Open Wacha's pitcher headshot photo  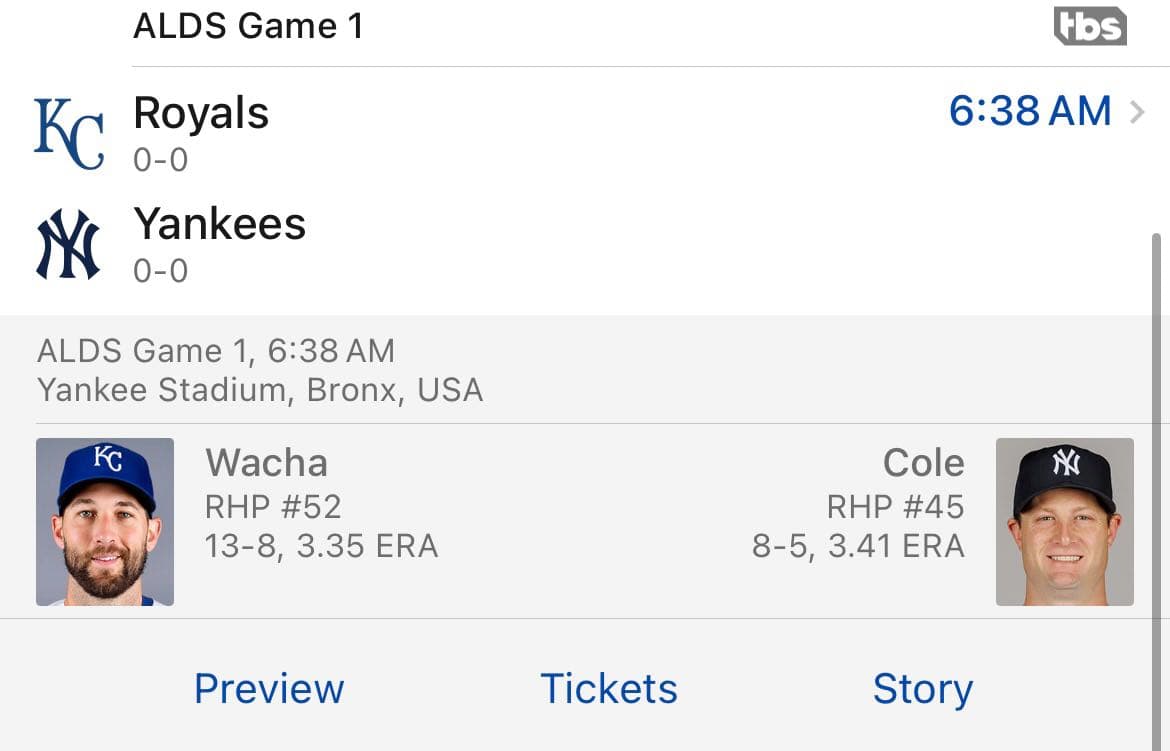105,521
